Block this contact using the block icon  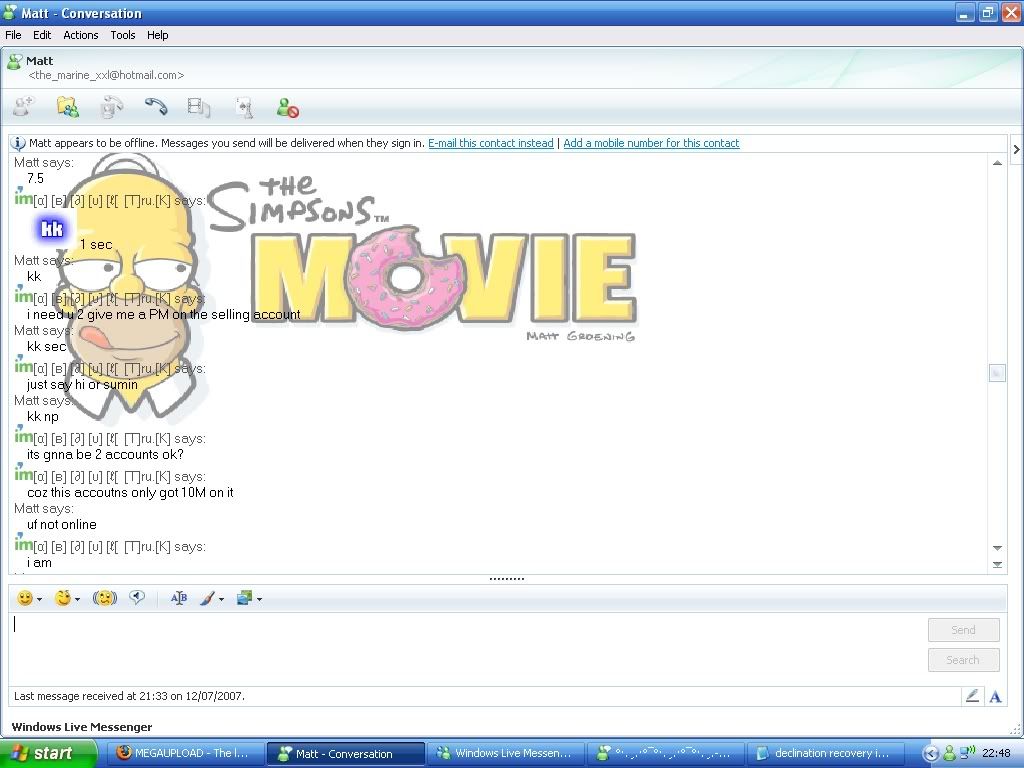click(x=288, y=107)
